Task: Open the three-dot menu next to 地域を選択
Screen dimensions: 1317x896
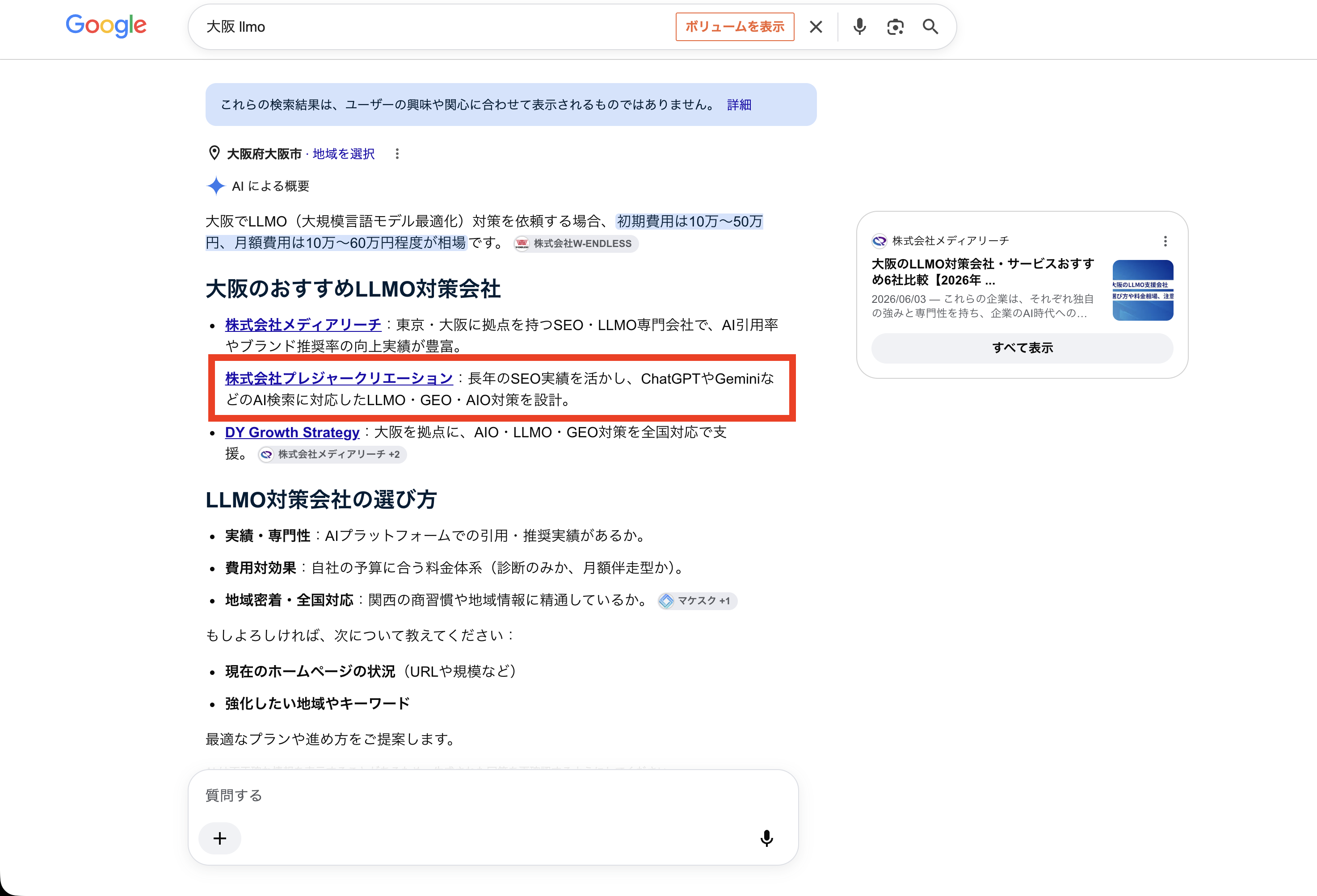Action: click(397, 154)
